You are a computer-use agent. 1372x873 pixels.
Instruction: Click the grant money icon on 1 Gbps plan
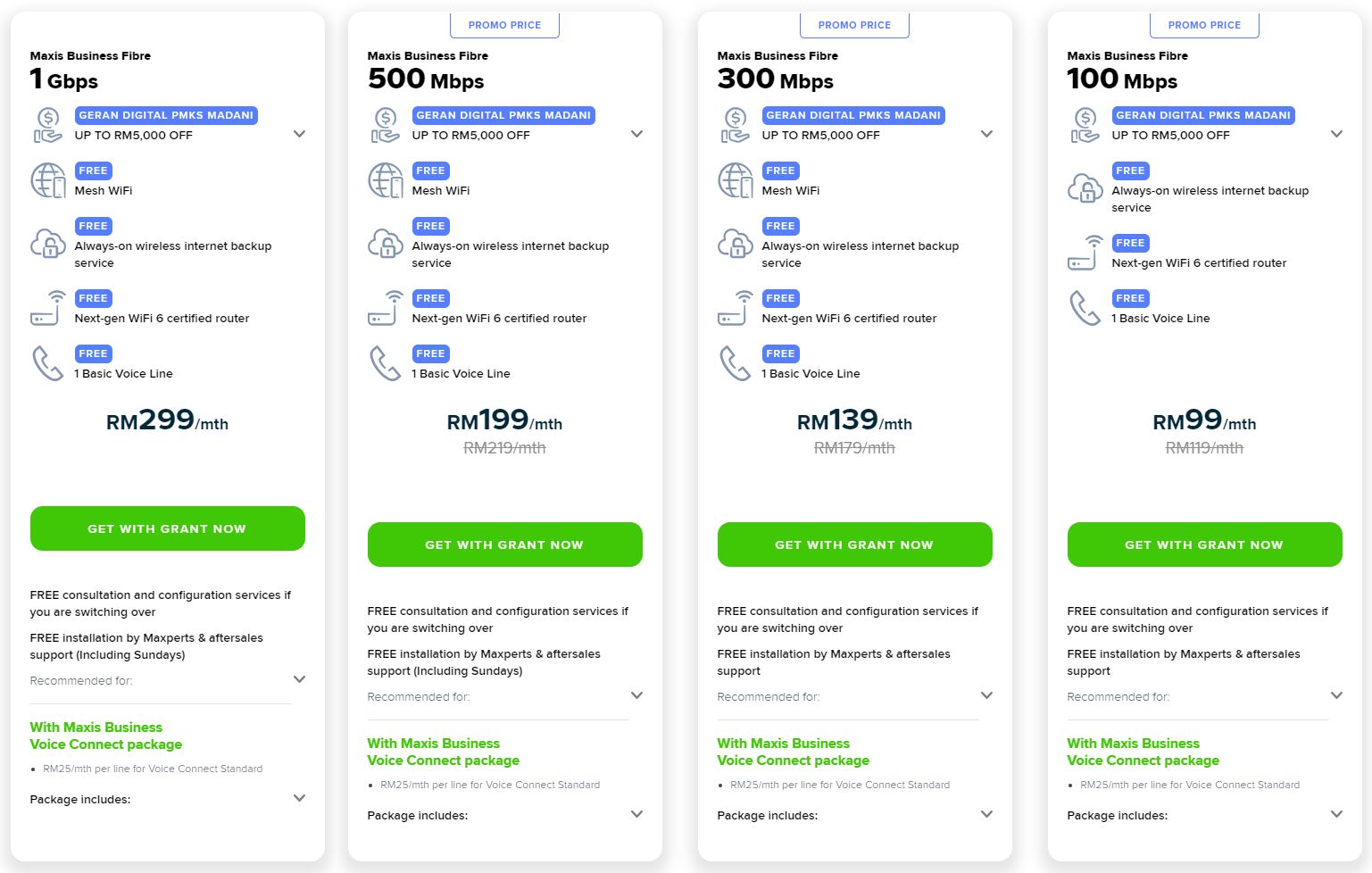tap(46, 125)
